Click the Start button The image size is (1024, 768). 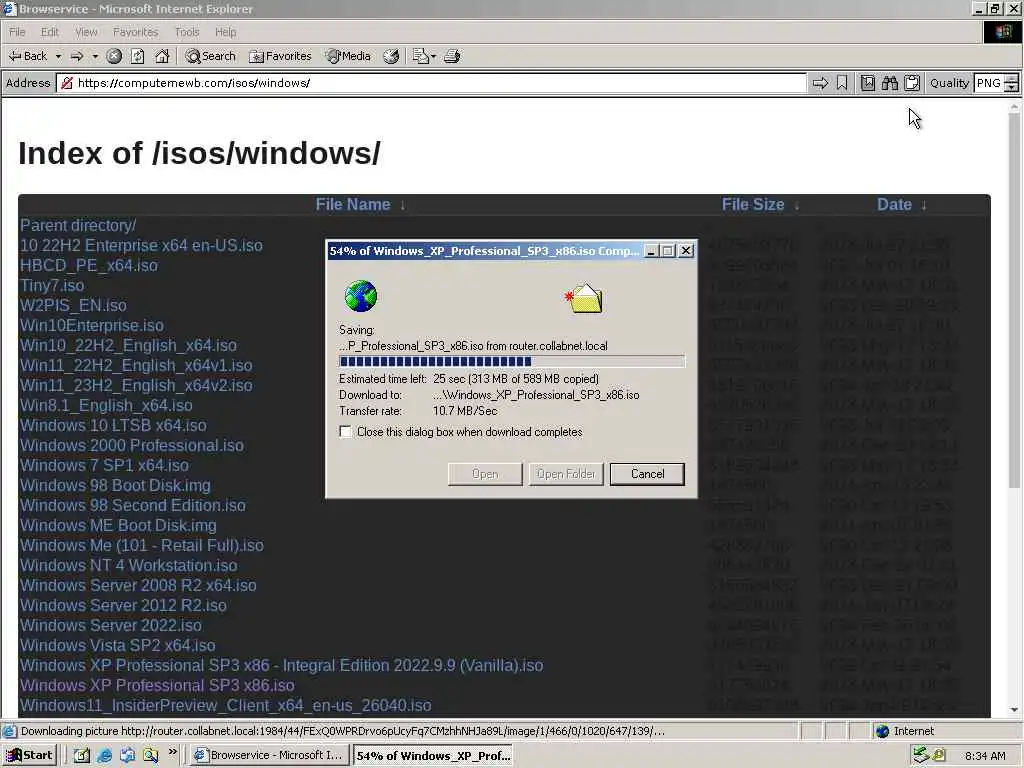pos(29,755)
